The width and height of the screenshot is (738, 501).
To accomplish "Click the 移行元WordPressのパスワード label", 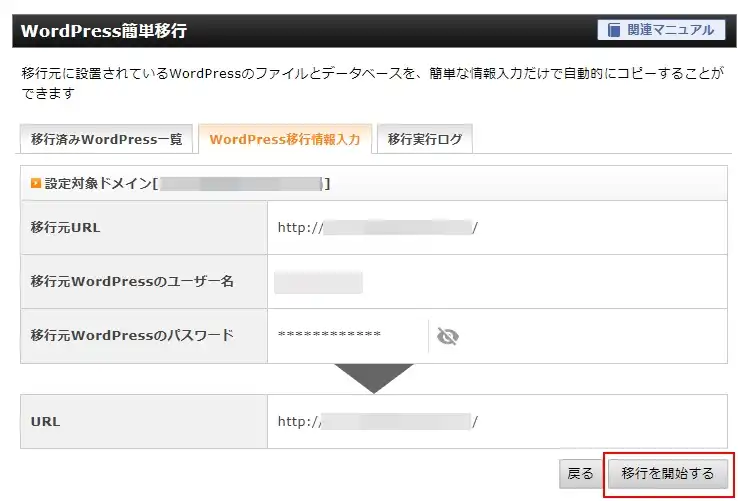I will tap(132, 335).
